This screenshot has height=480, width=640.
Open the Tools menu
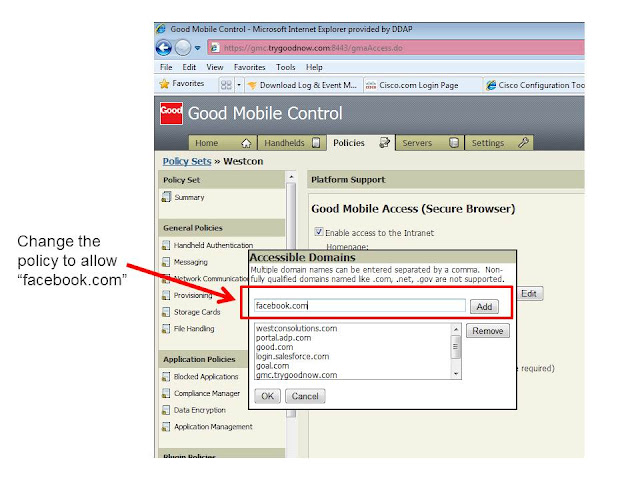tap(285, 67)
